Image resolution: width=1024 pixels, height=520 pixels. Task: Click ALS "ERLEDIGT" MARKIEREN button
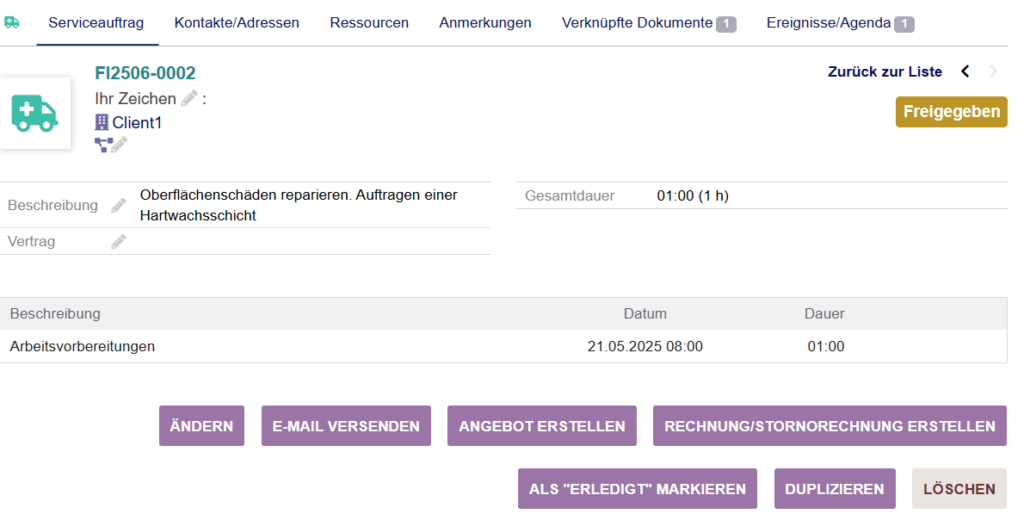pyautogui.click(x=637, y=489)
